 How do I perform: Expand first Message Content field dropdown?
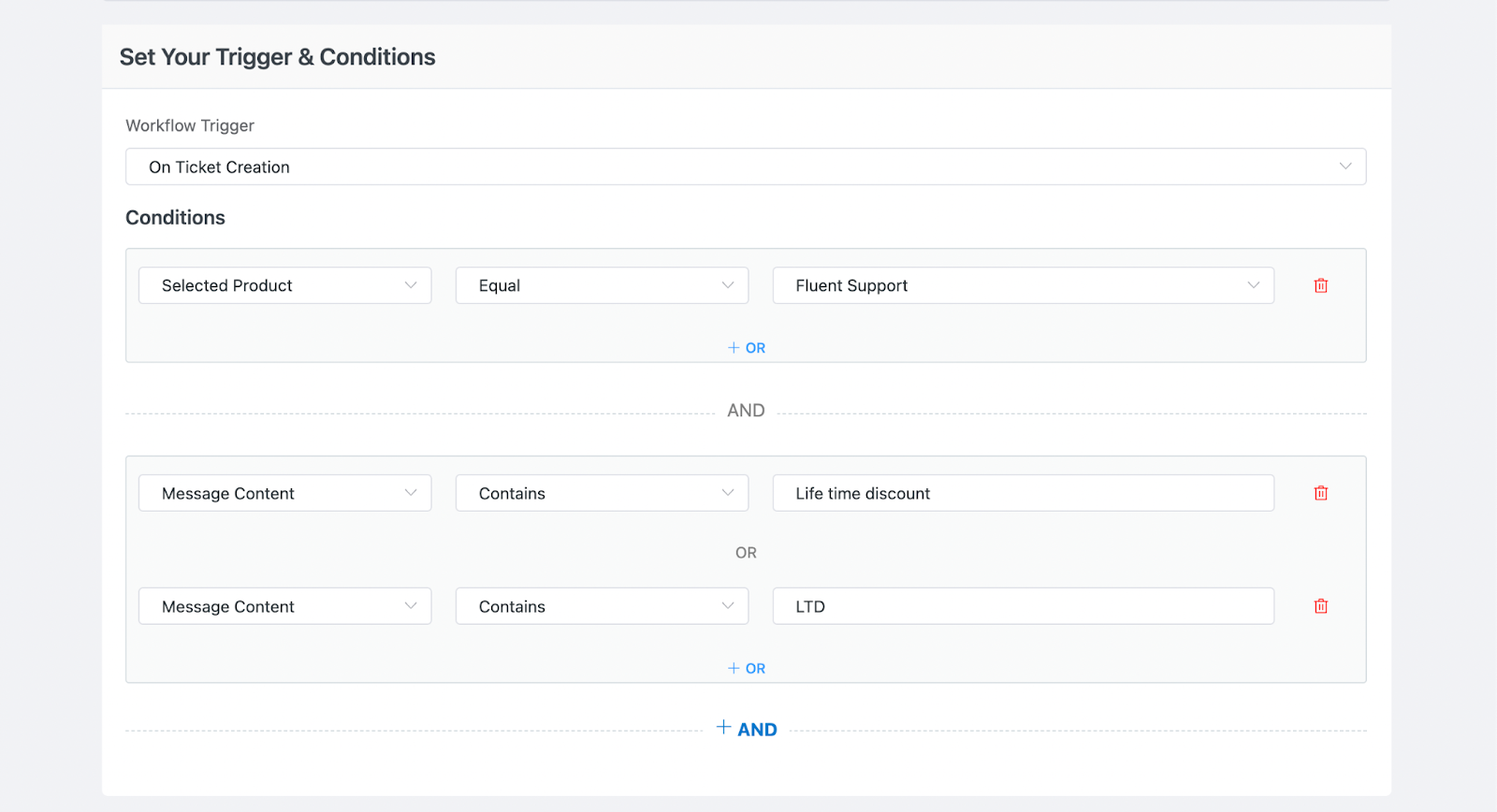(x=284, y=493)
